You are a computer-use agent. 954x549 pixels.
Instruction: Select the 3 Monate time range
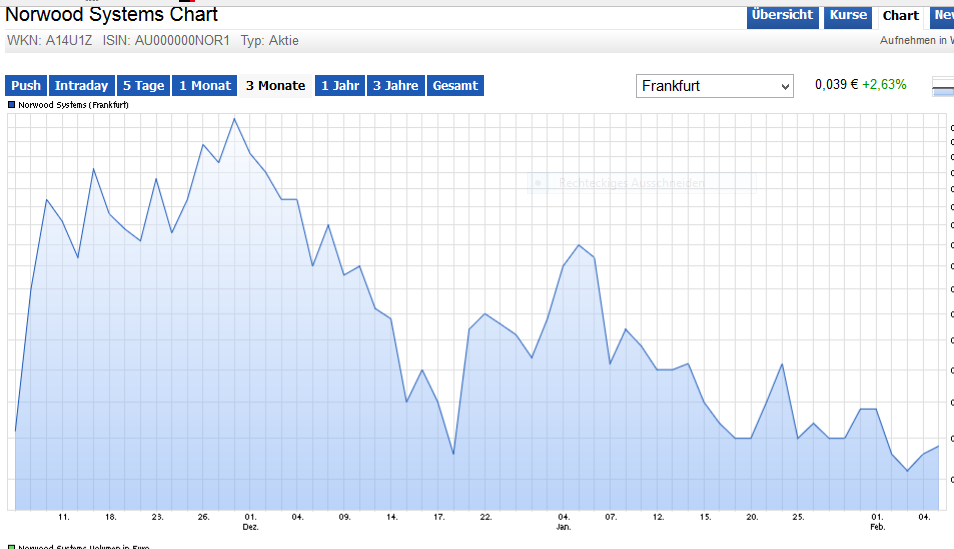(275, 86)
